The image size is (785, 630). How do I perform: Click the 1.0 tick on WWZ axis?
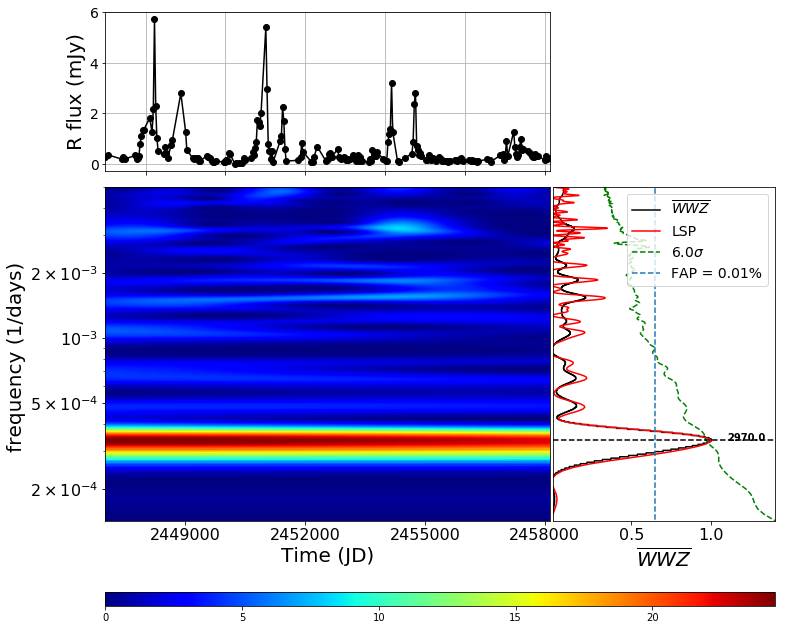point(711,534)
